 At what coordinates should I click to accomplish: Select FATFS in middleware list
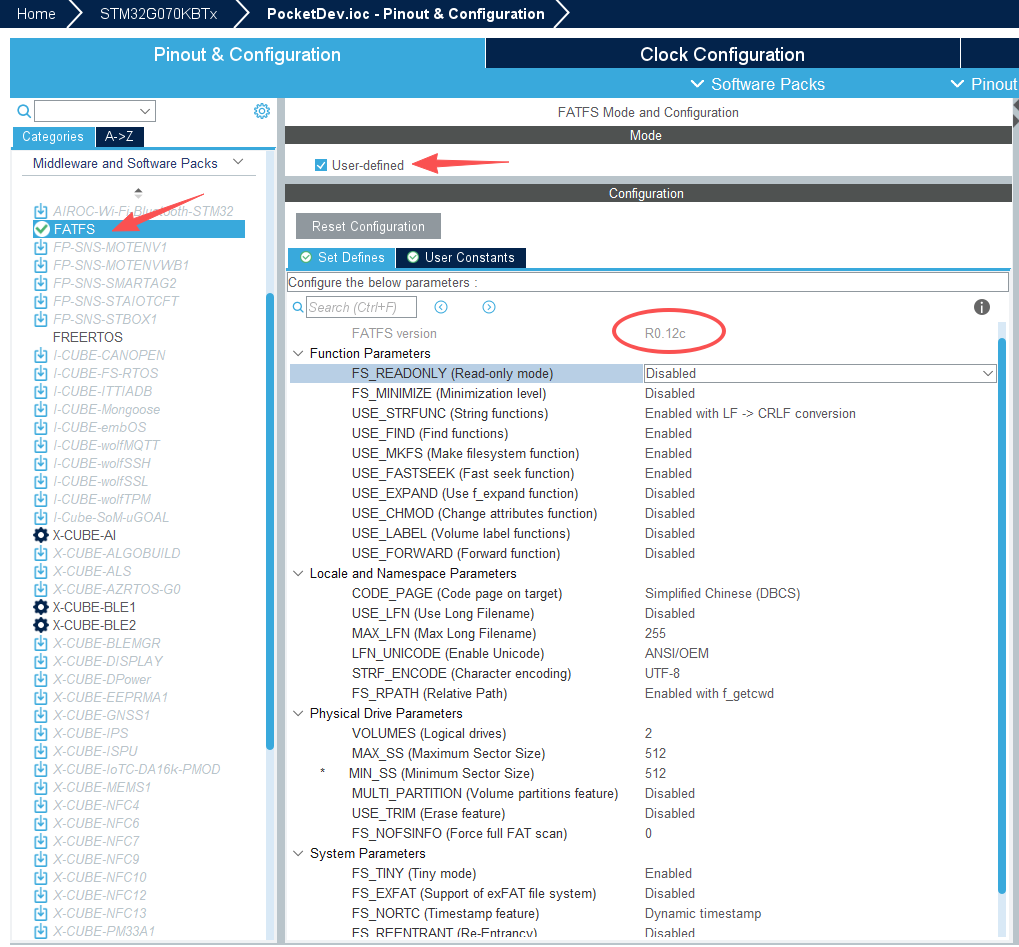coord(138,229)
